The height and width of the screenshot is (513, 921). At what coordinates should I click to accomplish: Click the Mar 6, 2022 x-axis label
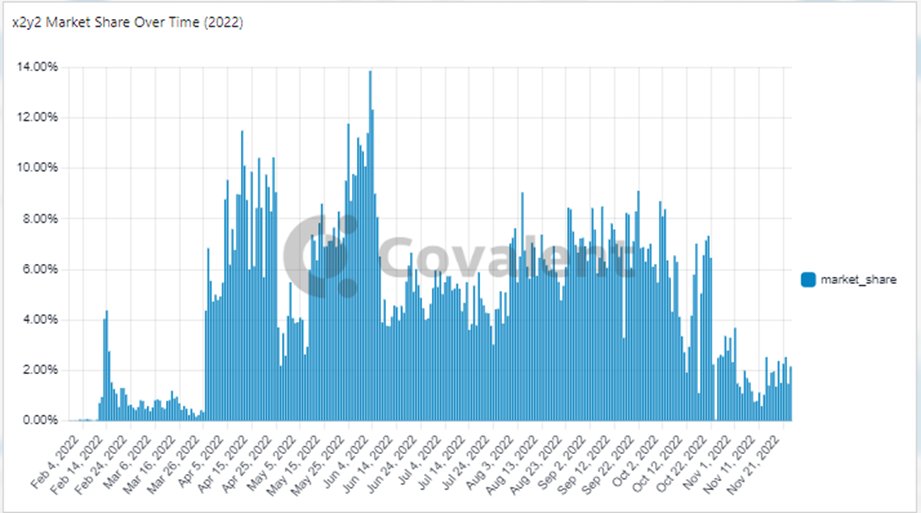tap(128, 462)
